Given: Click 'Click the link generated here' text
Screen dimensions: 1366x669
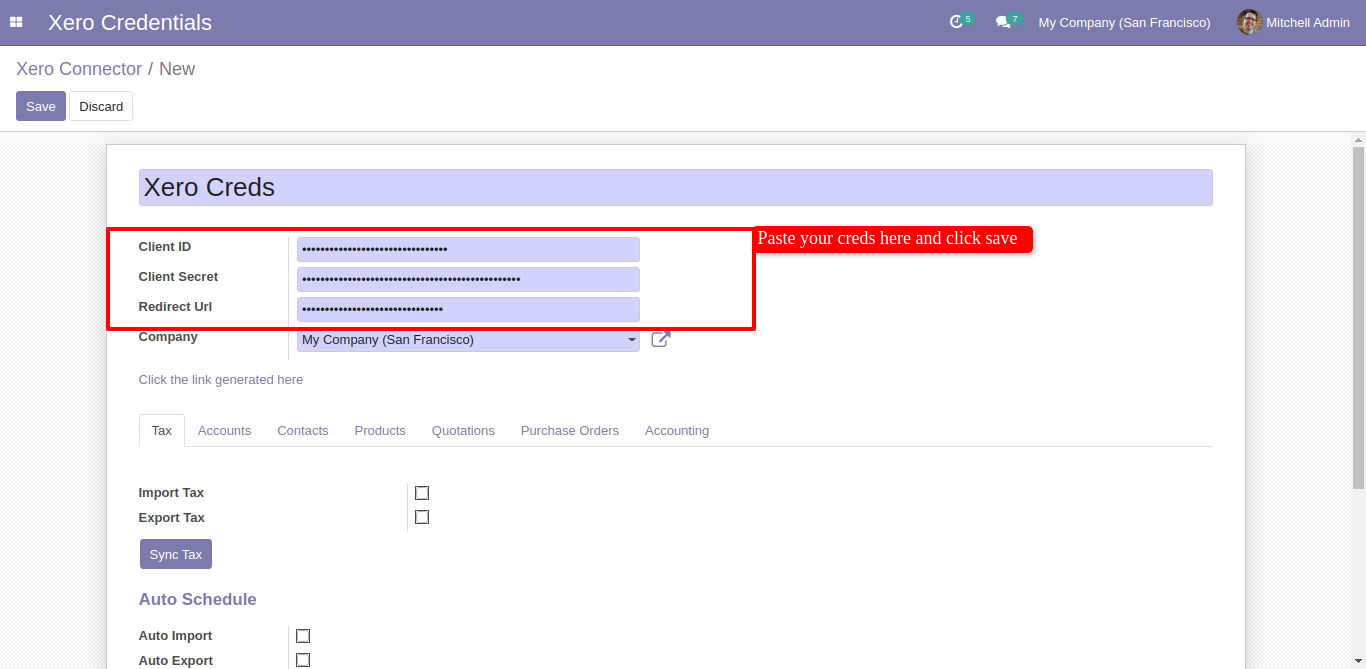Looking at the screenshot, I should click(221, 380).
